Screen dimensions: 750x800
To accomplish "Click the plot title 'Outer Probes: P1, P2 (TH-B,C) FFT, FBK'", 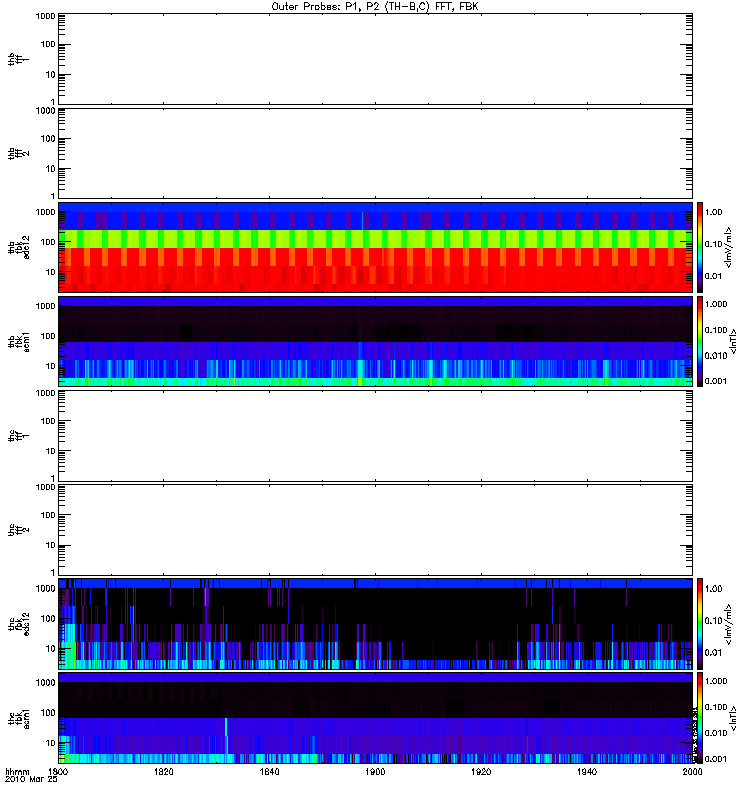I will click(x=375, y=7).
